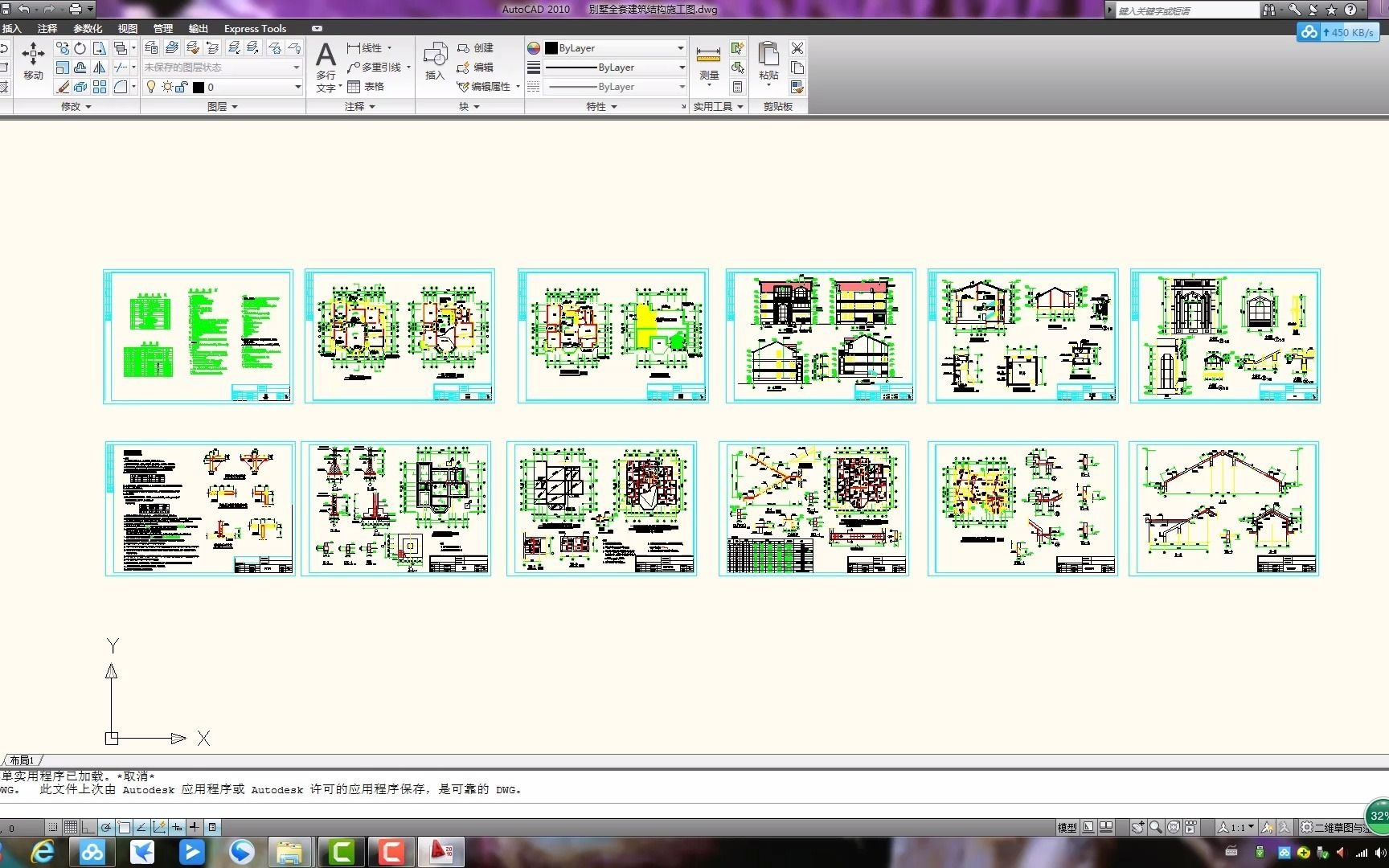Image resolution: width=1389 pixels, height=868 pixels.
Task: Click the Multiline Text (多行文字) tool
Action: 326,68
